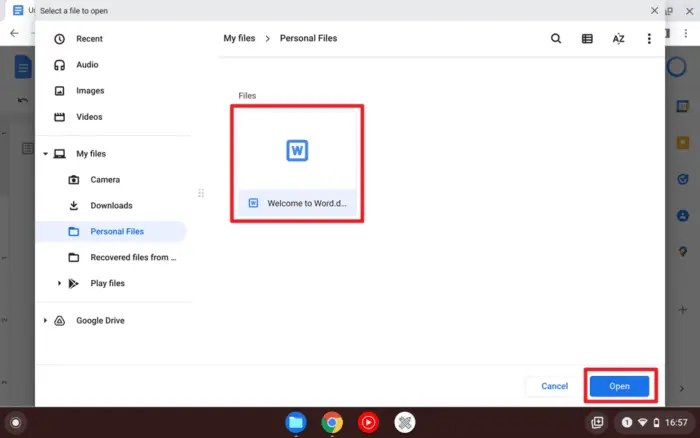
Task: Open Keep in Docs side panel
Action: click(683, 143)
